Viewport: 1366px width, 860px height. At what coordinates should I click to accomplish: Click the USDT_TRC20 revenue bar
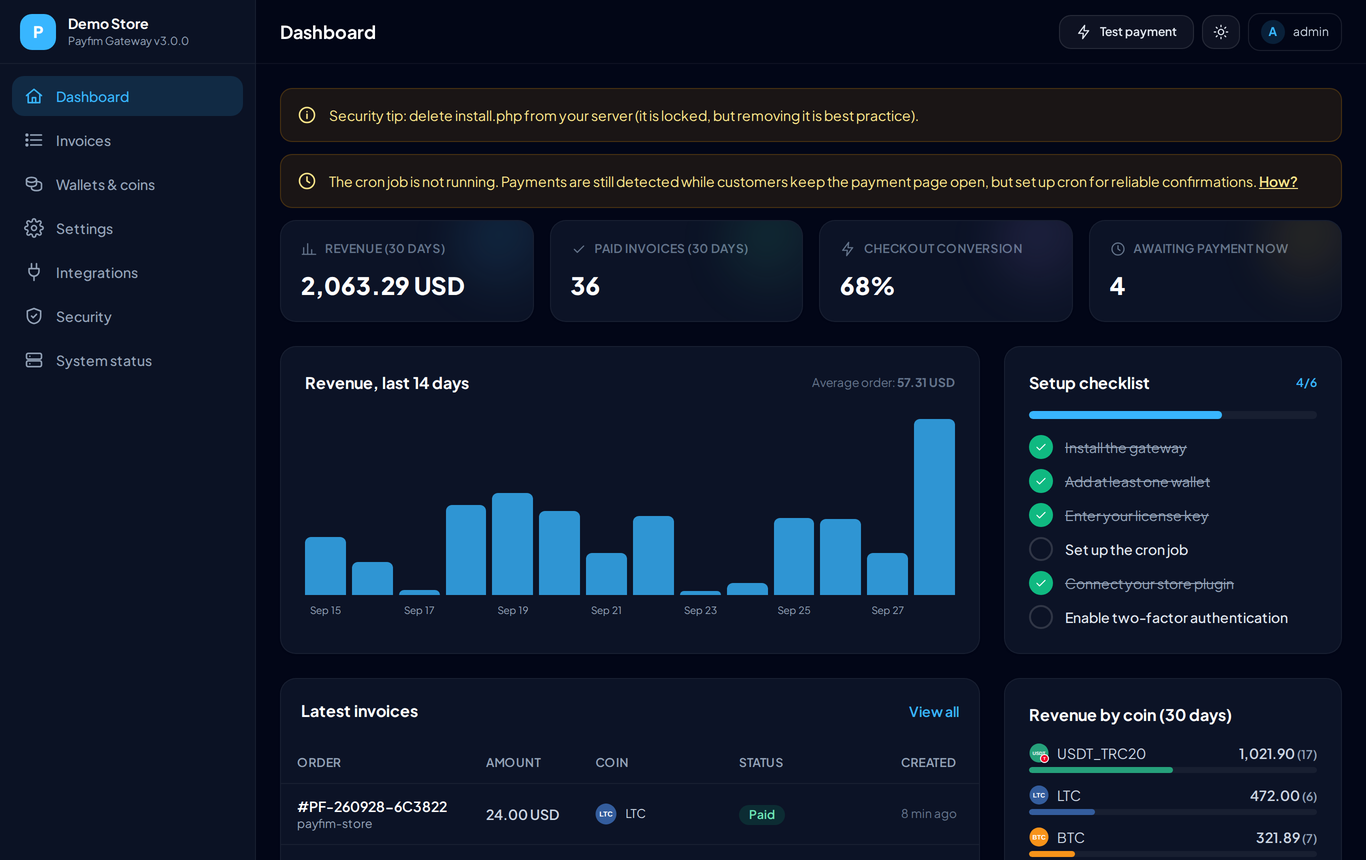pyautogui.click(x=1173, y=770)
